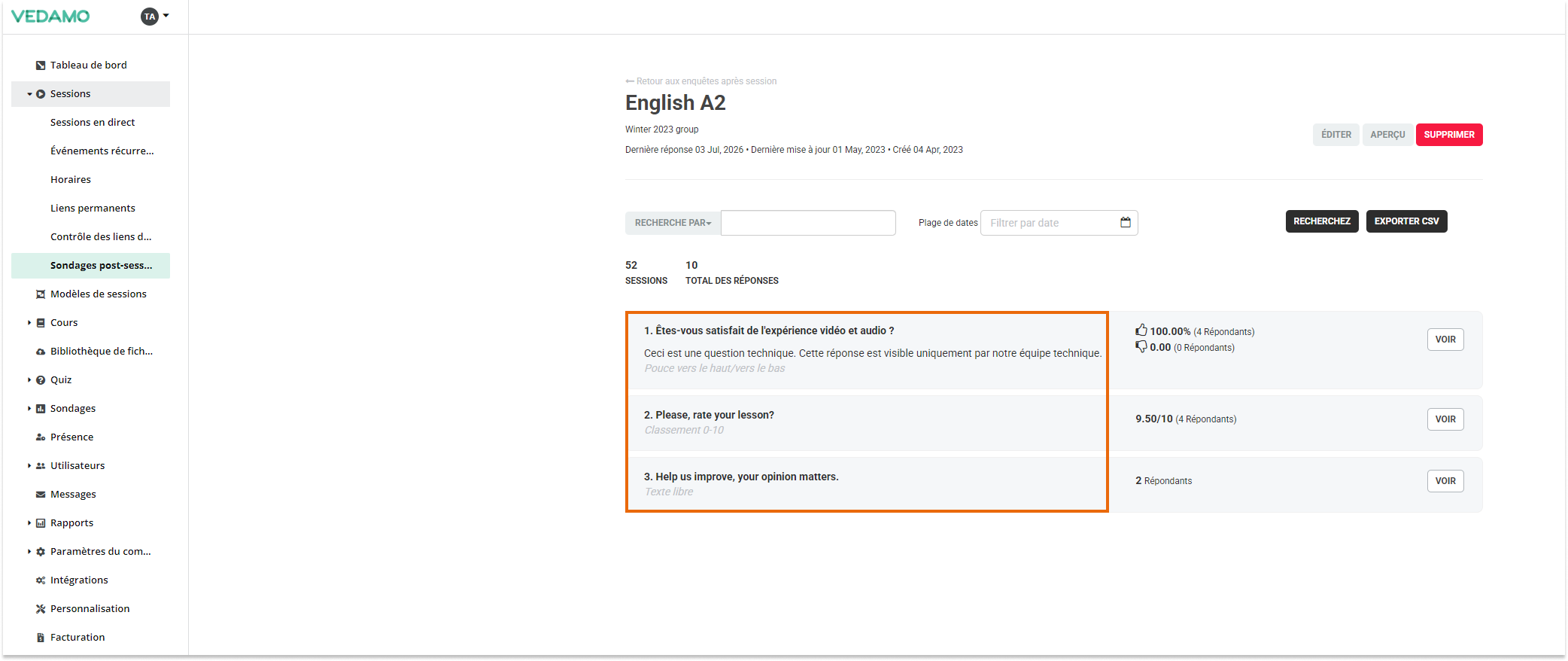Click the Quiz question-mark icon

coord(41,380)
